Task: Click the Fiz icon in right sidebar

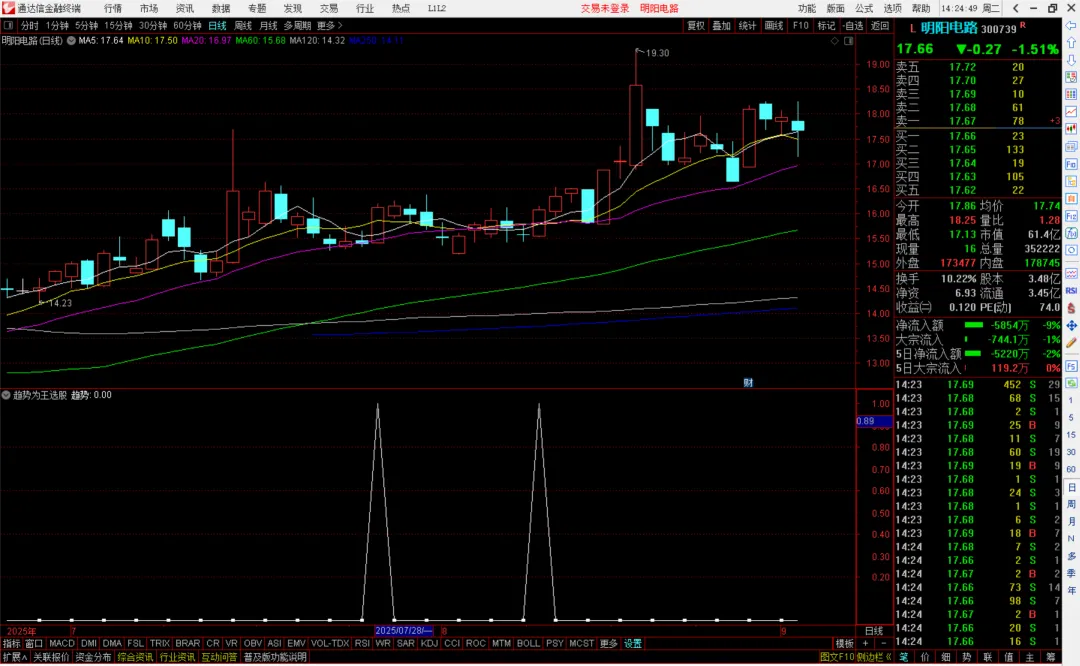Action: click(1071, 216)
